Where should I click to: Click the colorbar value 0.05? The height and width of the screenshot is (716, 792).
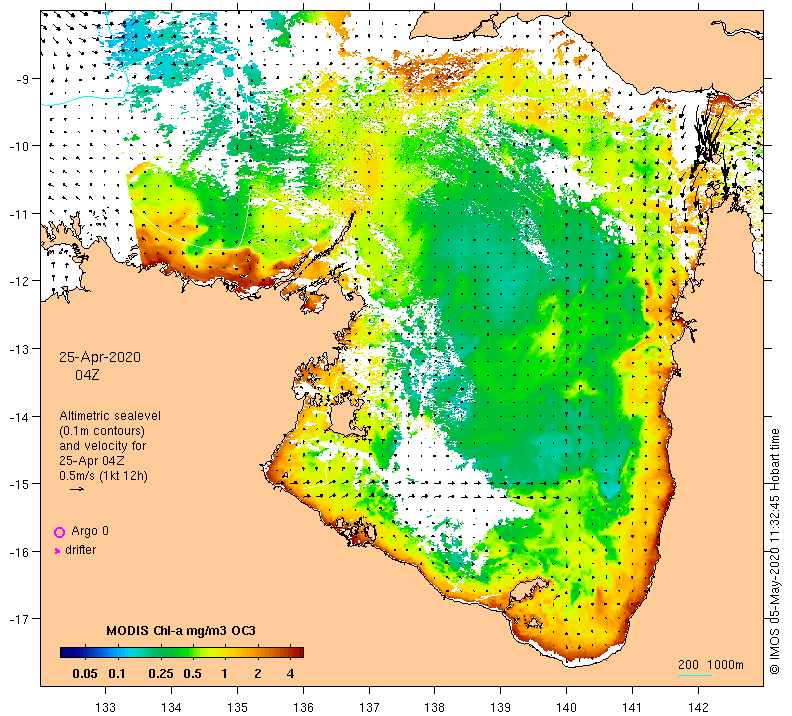pos(85,674)
